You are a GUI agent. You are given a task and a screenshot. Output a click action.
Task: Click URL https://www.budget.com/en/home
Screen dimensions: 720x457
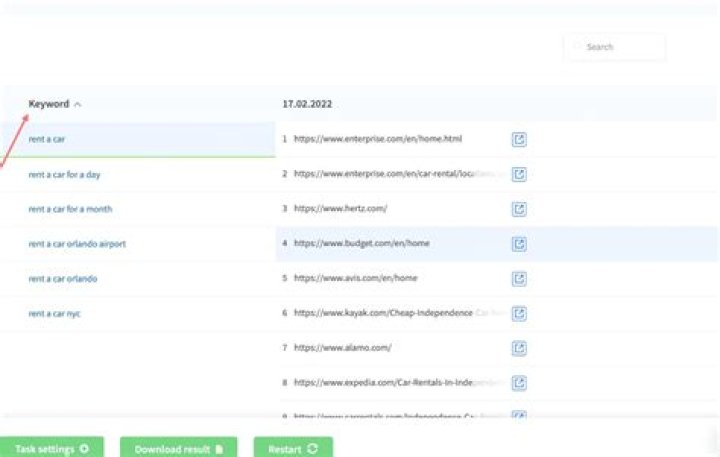(x=362, y=243)
